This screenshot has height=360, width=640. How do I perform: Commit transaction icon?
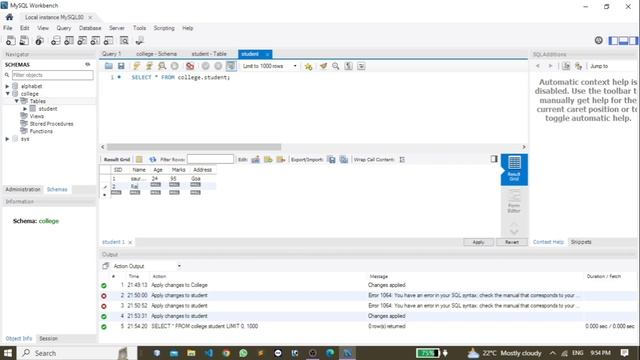coord(205,66)
